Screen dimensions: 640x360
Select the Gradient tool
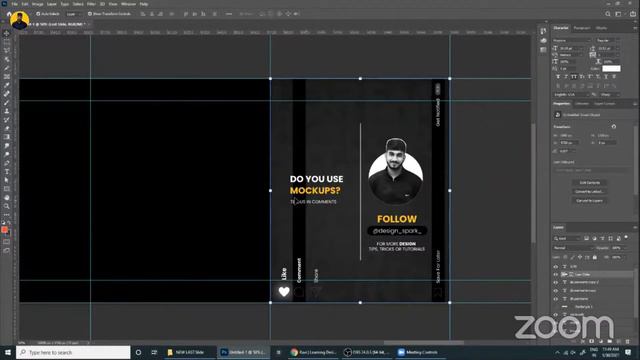[7, 137]
